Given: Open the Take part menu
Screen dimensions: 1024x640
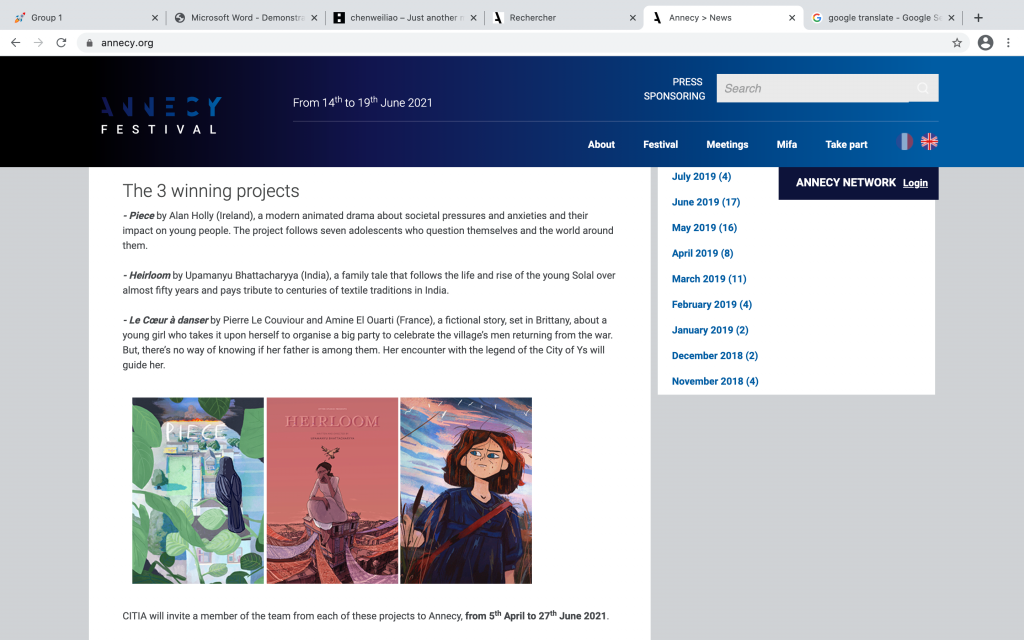Looking at the screenshot, I should tap(846, 144).
